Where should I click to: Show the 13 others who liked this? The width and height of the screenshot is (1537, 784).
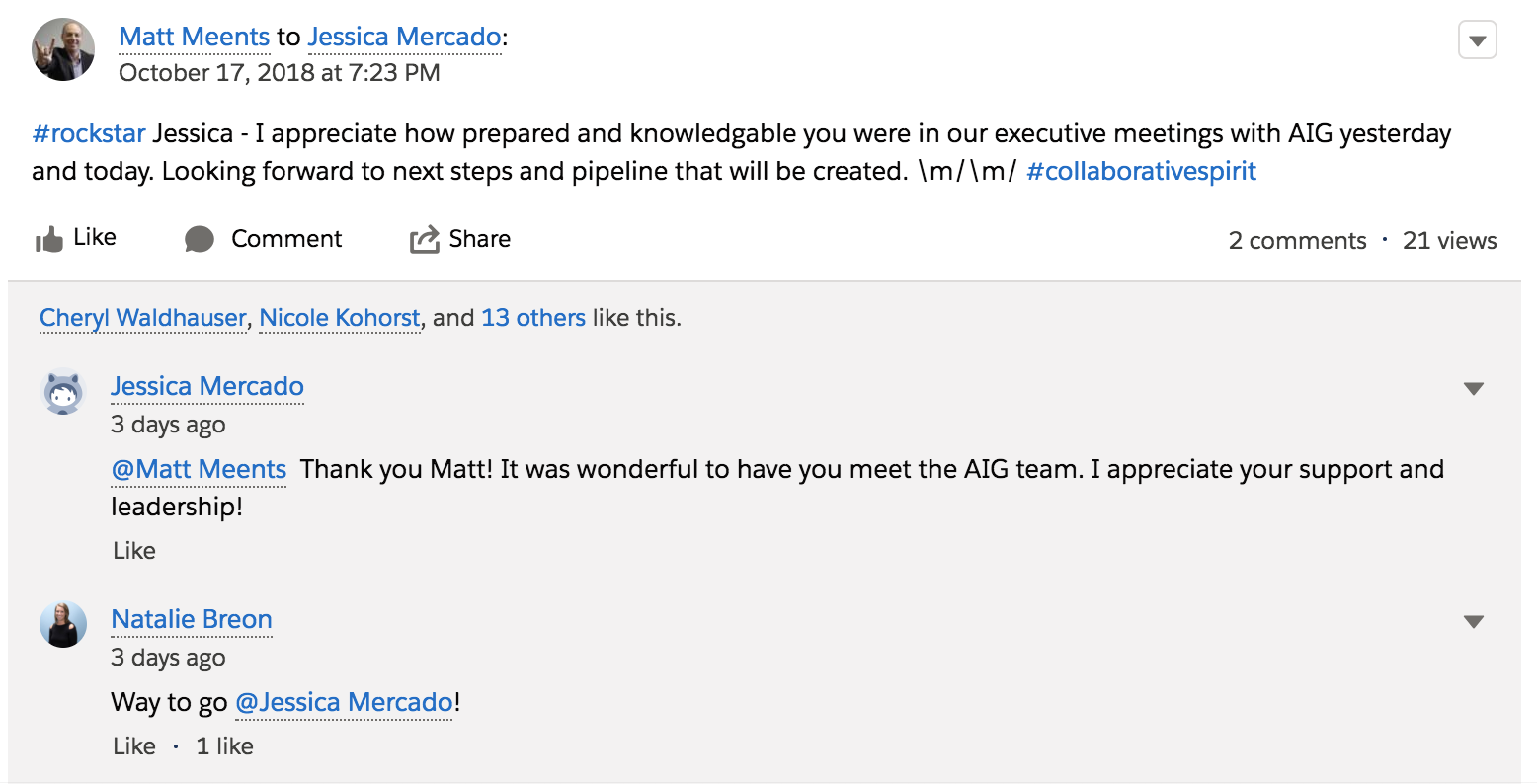pos(533,318)
